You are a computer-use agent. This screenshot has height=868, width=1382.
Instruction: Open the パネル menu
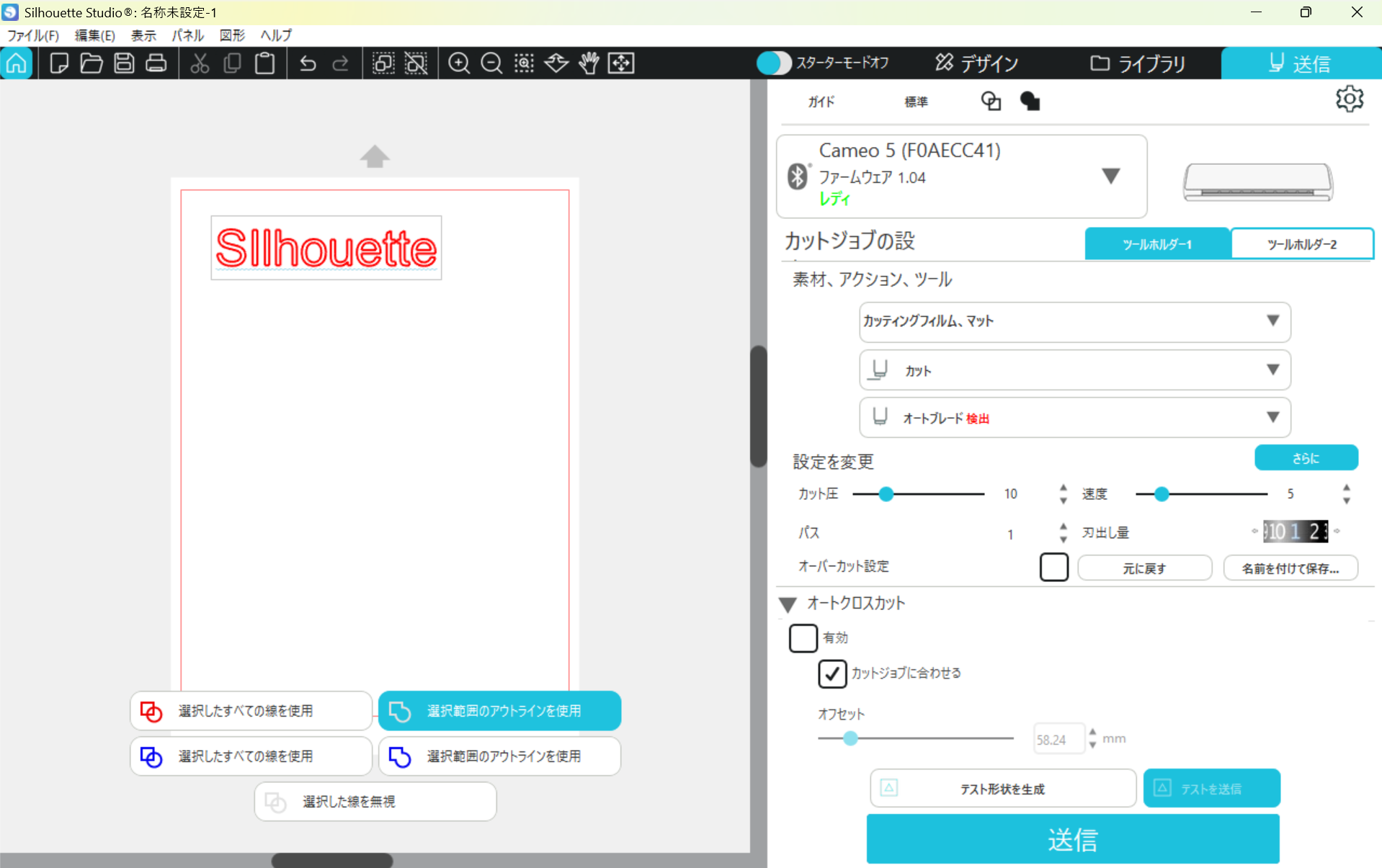[187, 35]
